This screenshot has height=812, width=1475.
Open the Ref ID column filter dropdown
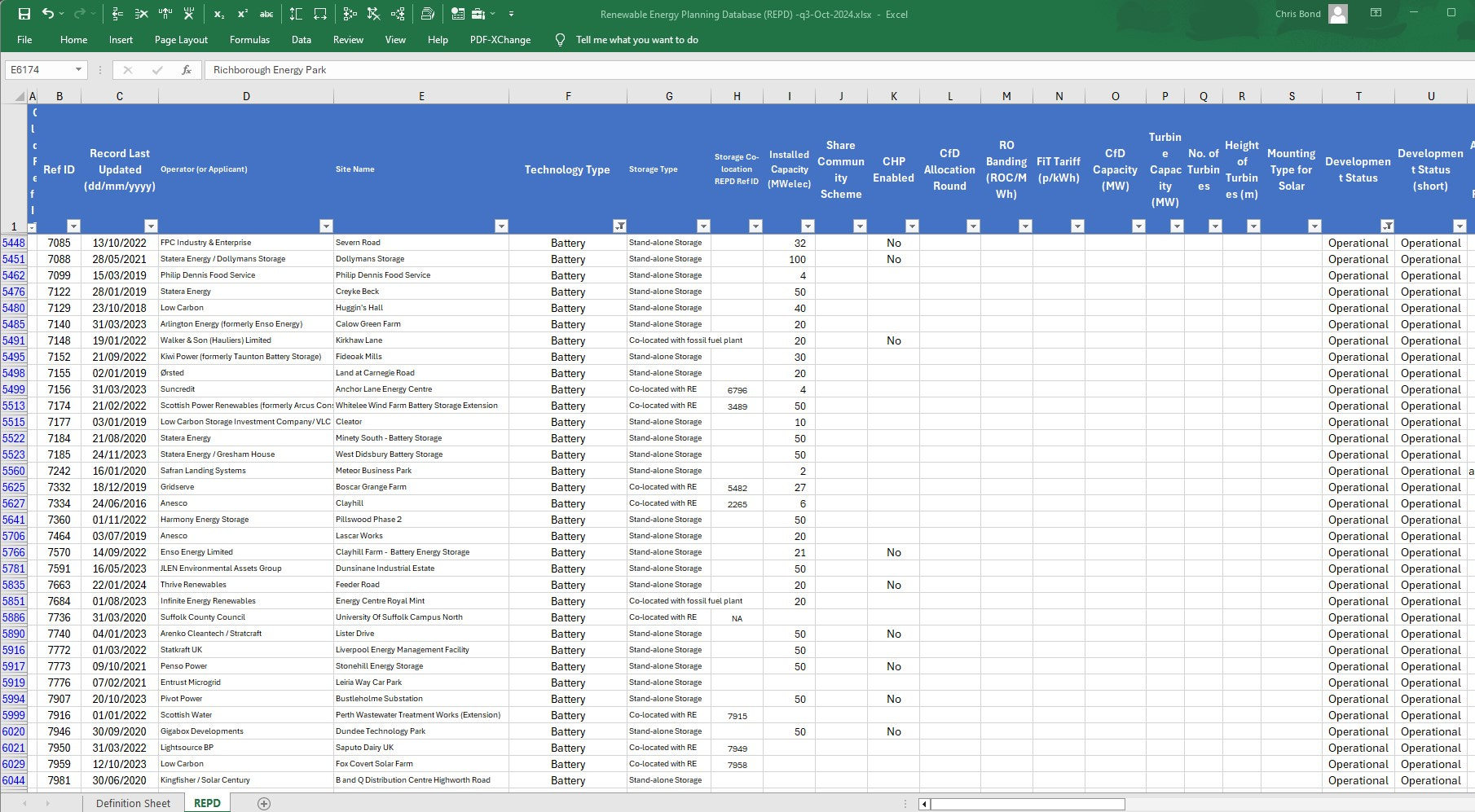73,226
